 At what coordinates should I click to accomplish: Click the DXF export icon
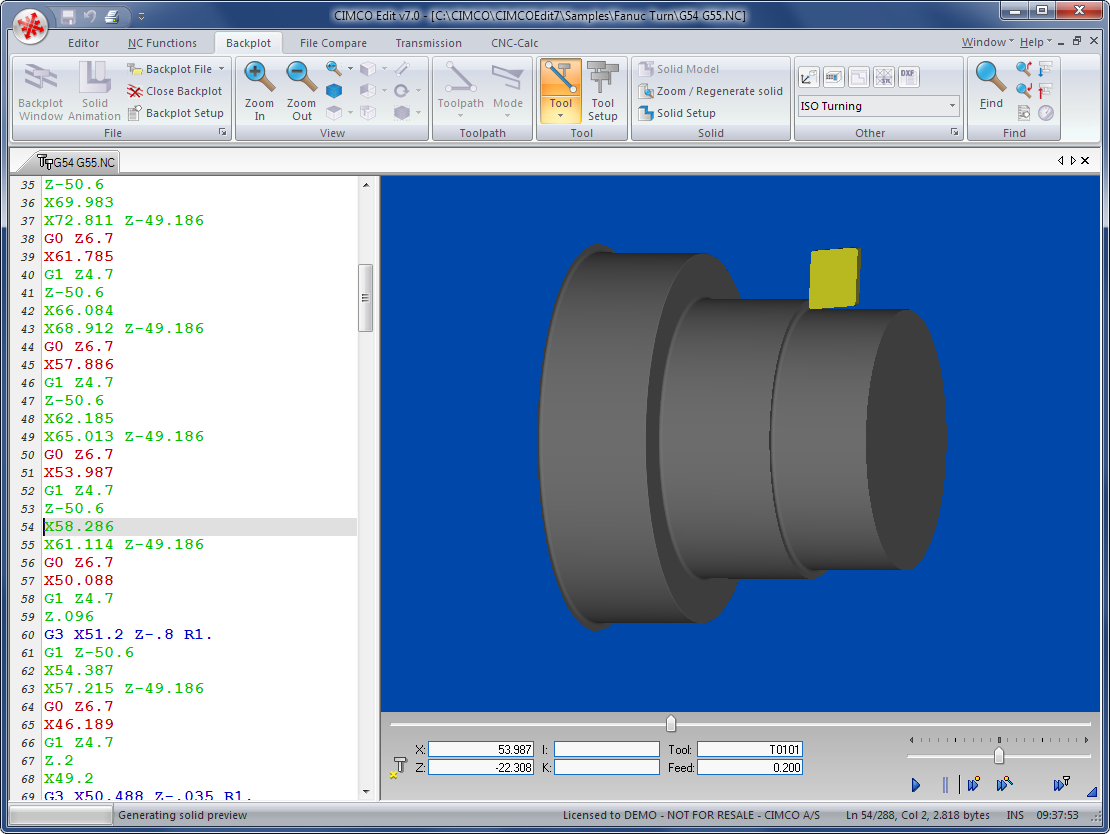908,76
